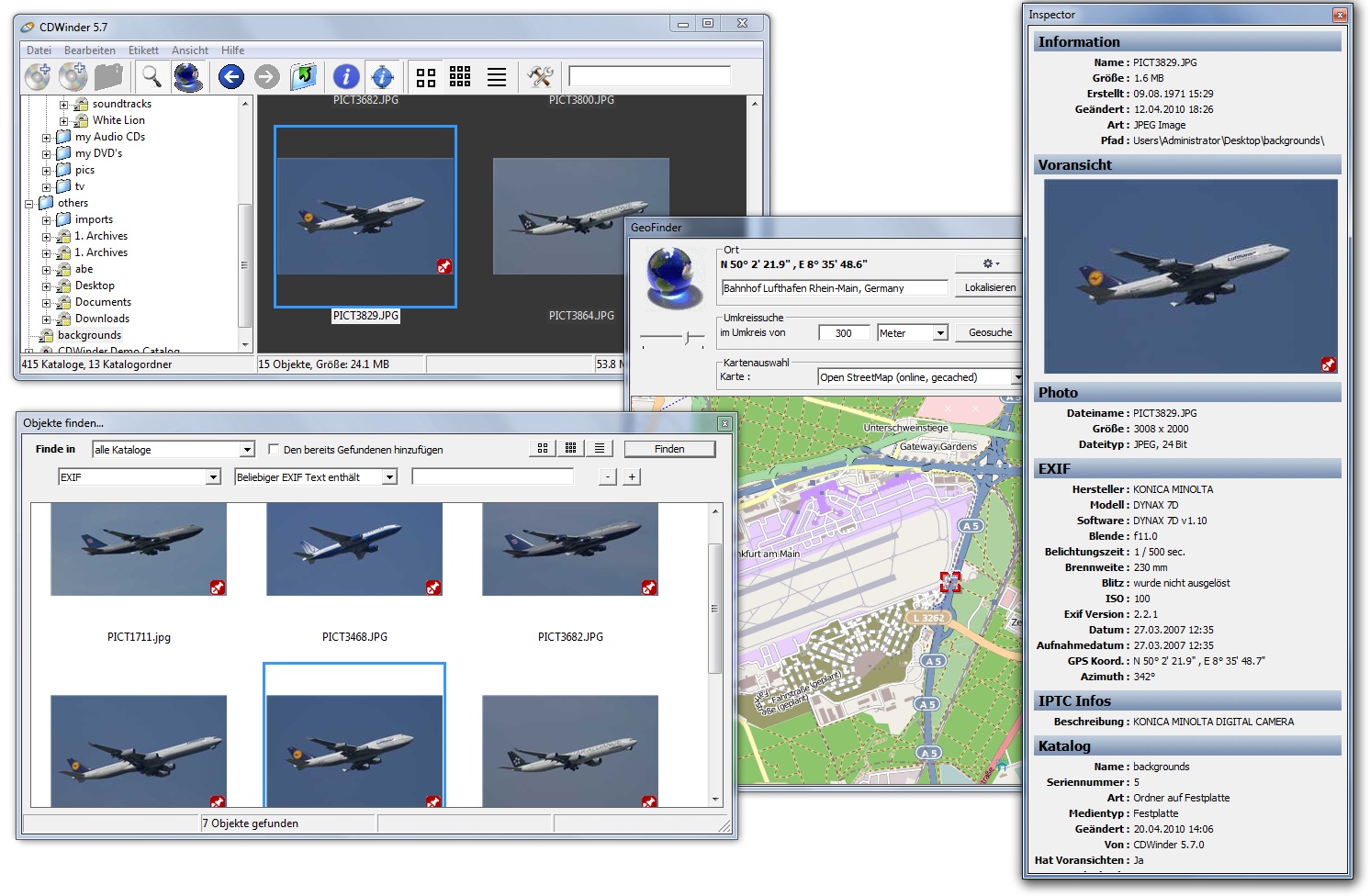The image size is (1370, 896).
Task: Click the Geosuche button
Action: (x=990, y=332)
